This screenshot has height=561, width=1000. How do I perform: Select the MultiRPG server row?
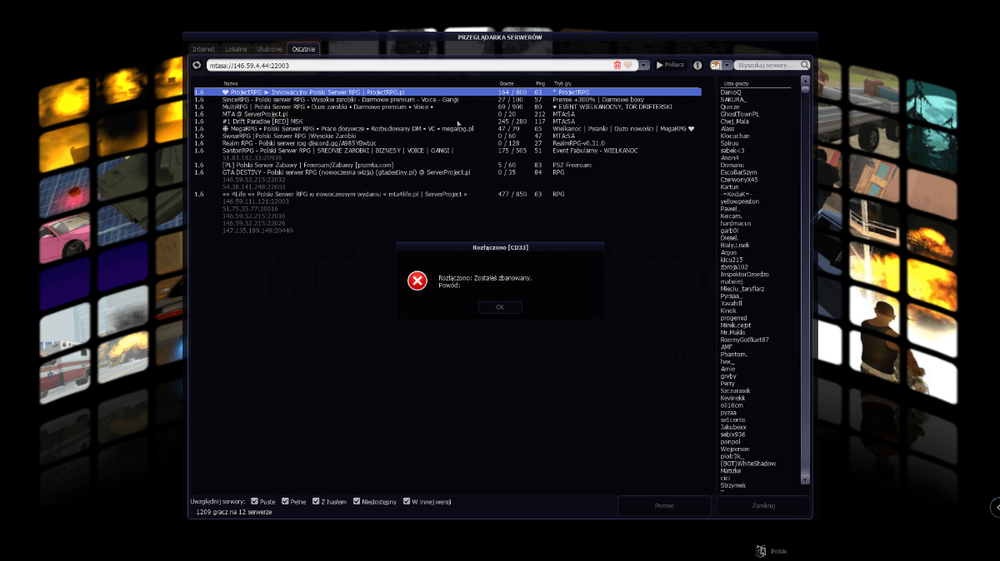(447, 107)
